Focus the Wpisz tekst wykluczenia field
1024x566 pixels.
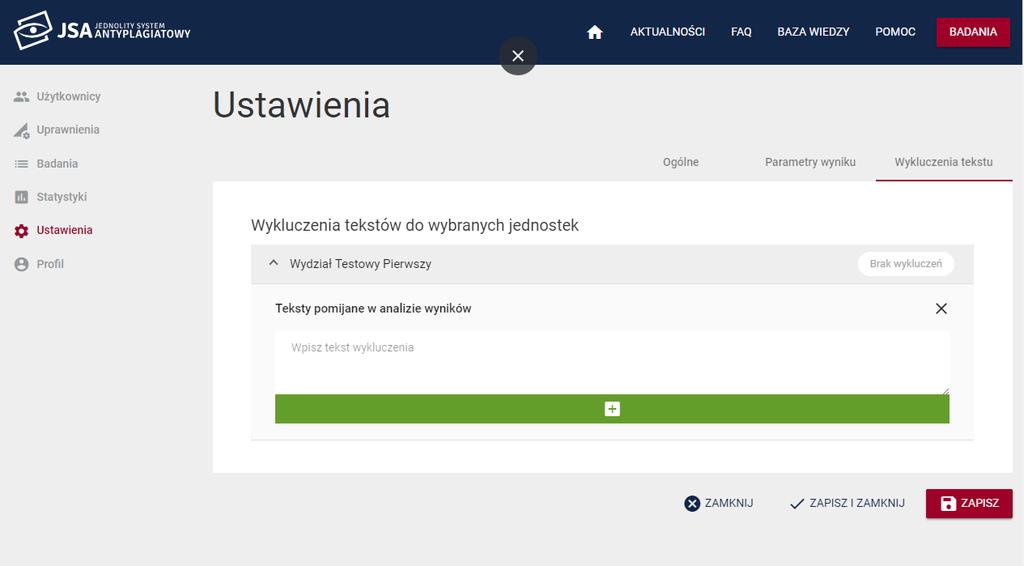pos(612,362)
